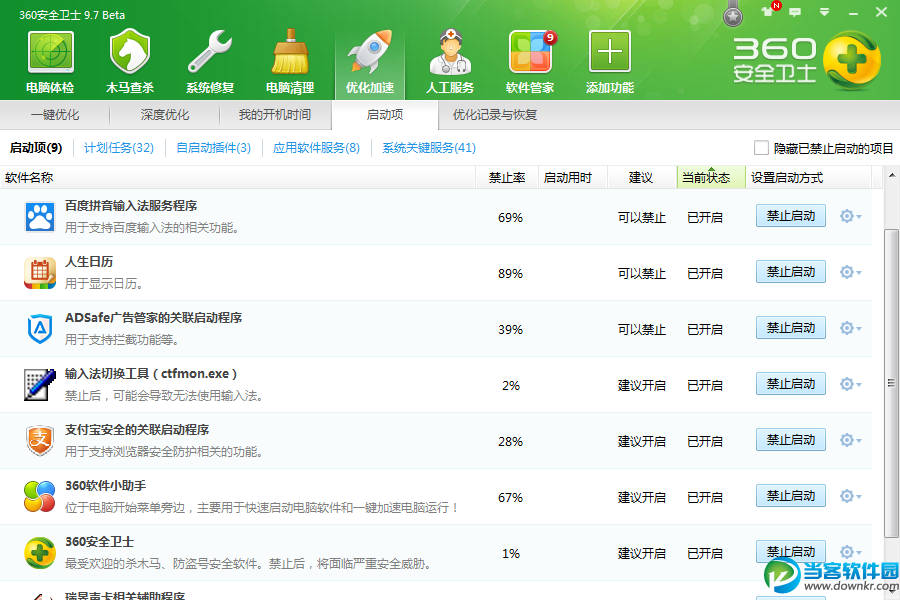Click the medal badge in title bar

tap(732, 15)
